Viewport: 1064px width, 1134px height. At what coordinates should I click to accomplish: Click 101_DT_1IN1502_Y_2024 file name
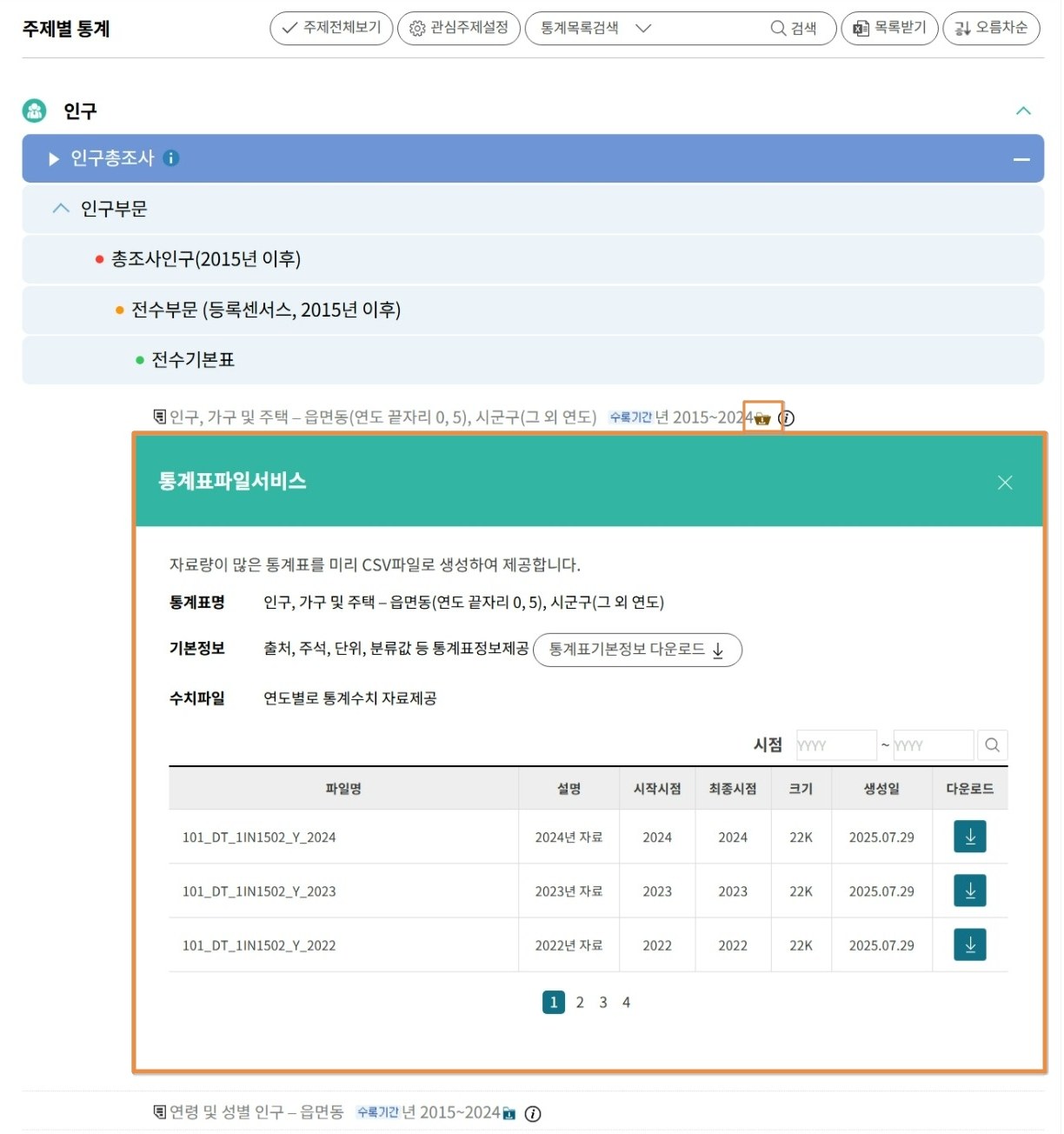pyautogui.click(x=259, y=837)
